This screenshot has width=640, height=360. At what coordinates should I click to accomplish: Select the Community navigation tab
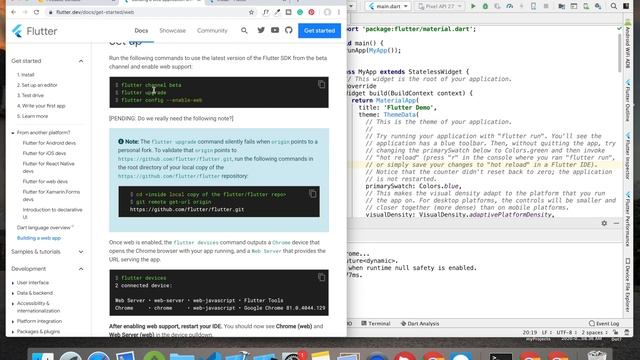212,31
